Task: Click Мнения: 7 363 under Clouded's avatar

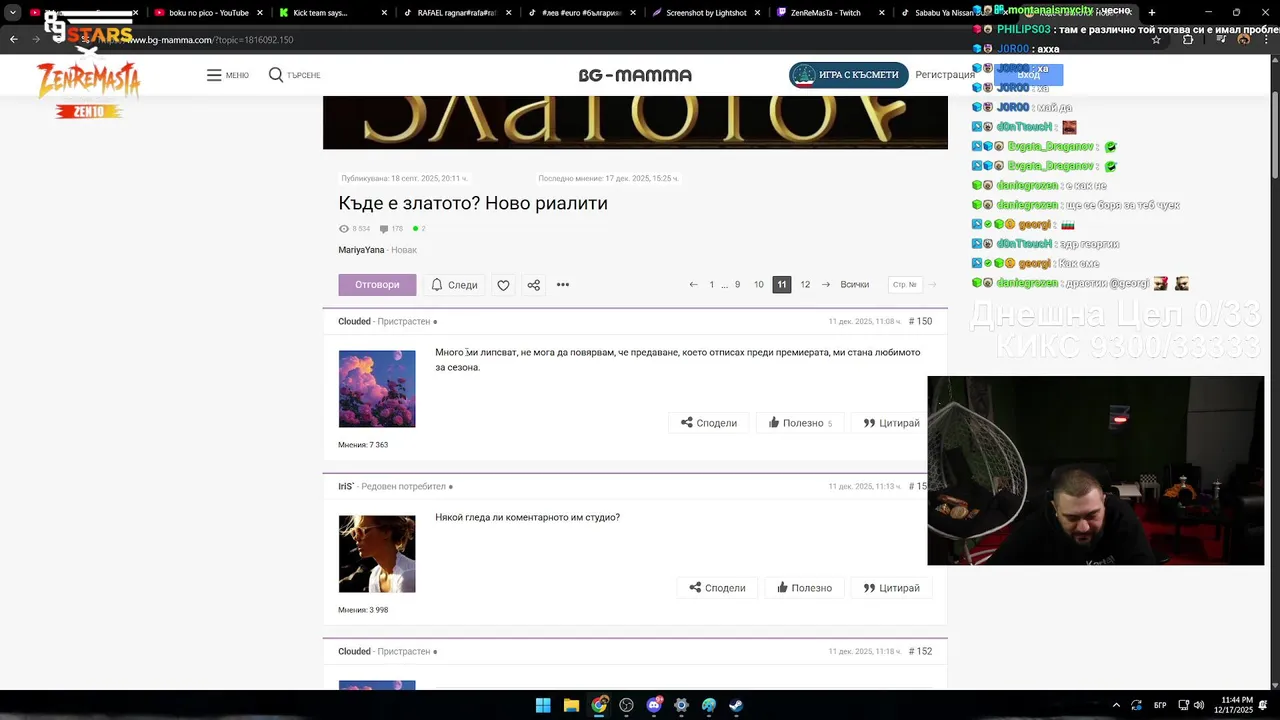Action: 363,445
